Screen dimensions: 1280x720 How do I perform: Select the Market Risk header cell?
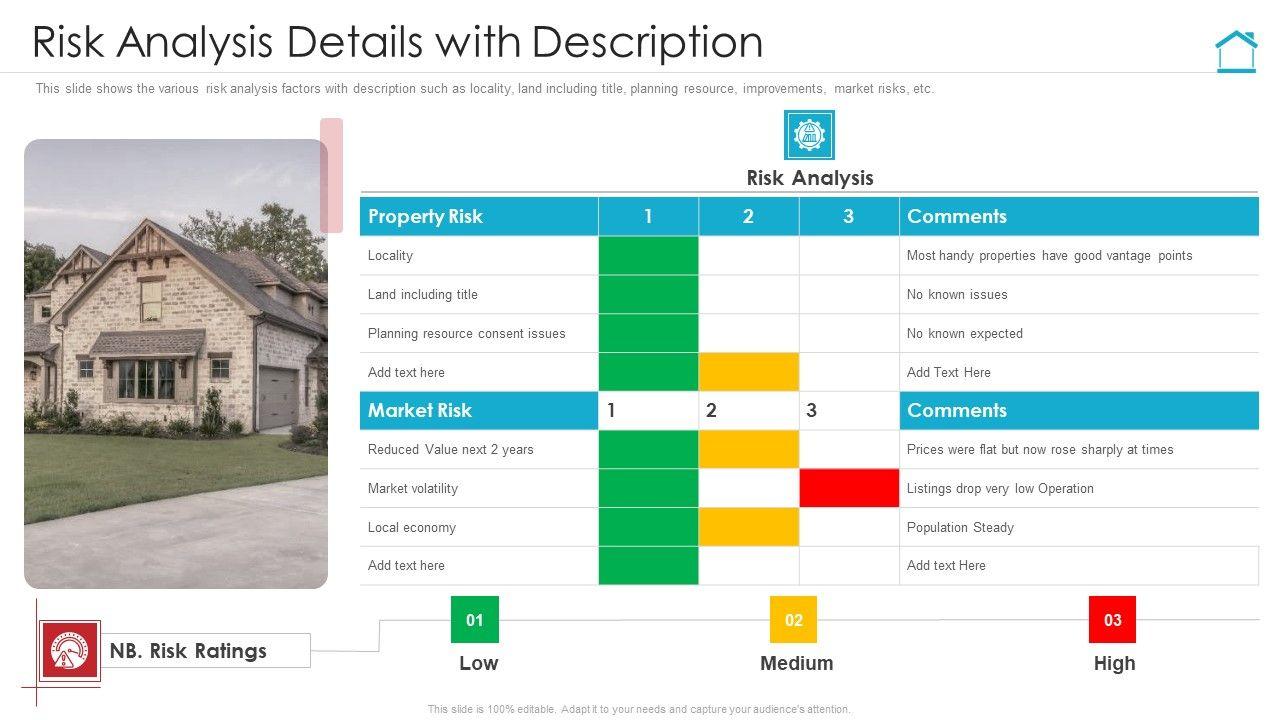478,410
